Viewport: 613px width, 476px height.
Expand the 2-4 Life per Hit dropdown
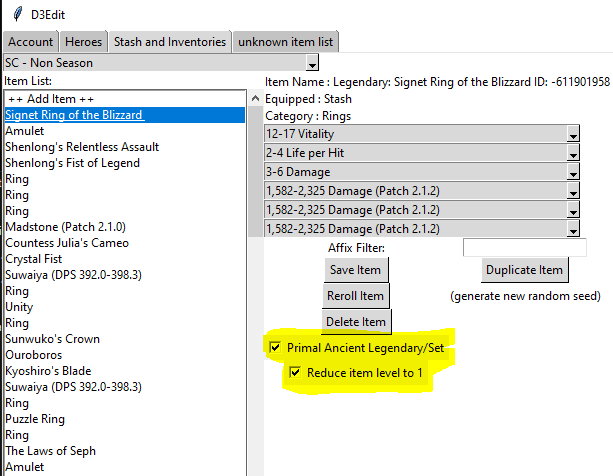(422, 153)
